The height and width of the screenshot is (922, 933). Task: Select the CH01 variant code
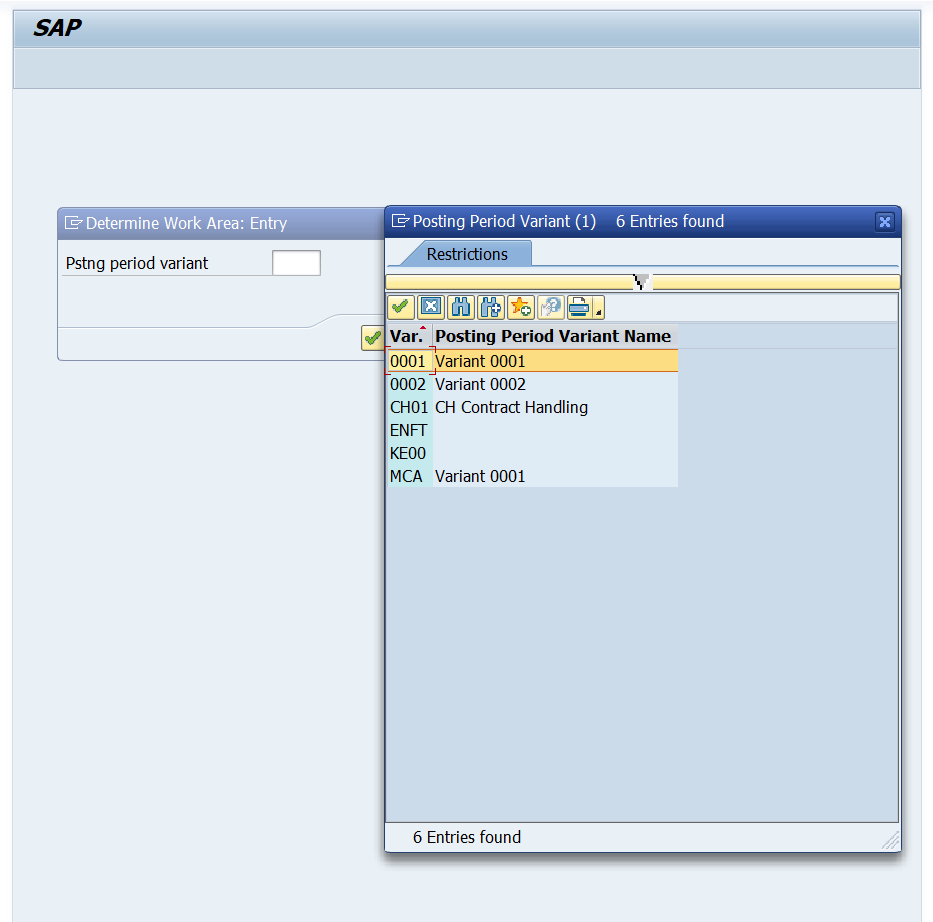click(x=409, y=407)
